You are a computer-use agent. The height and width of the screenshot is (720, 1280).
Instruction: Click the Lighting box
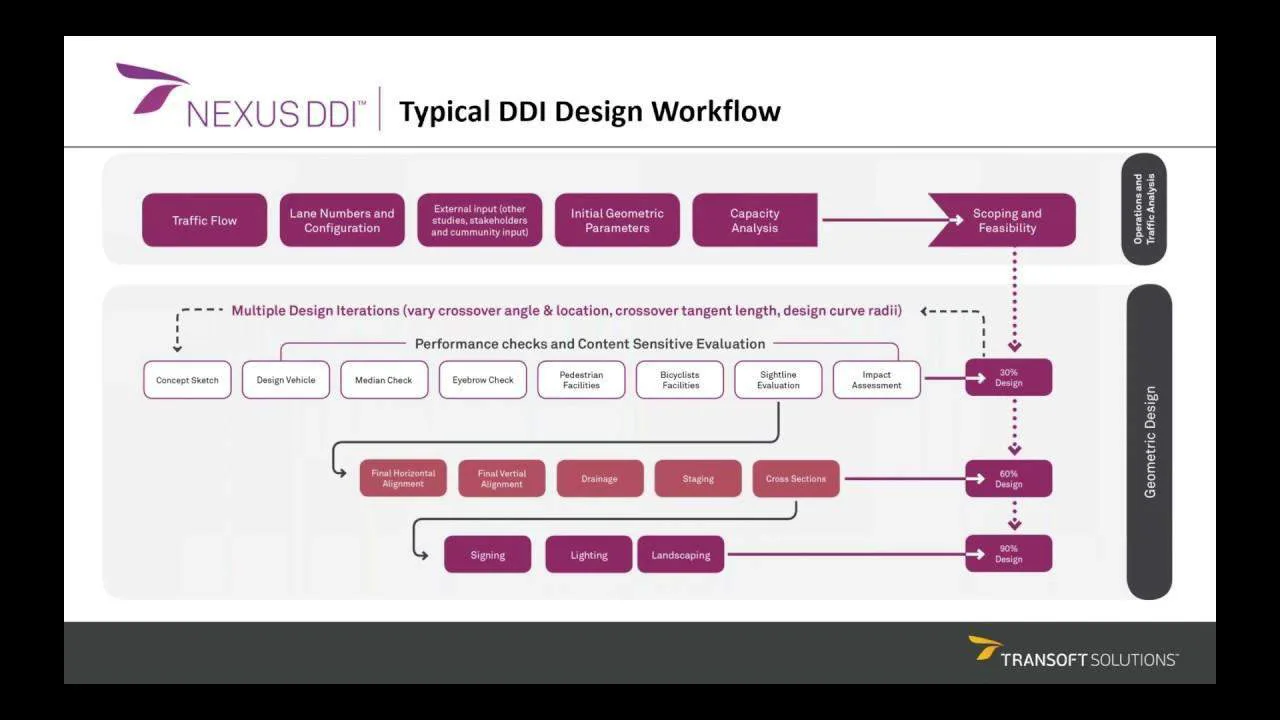tap(589, 555)
